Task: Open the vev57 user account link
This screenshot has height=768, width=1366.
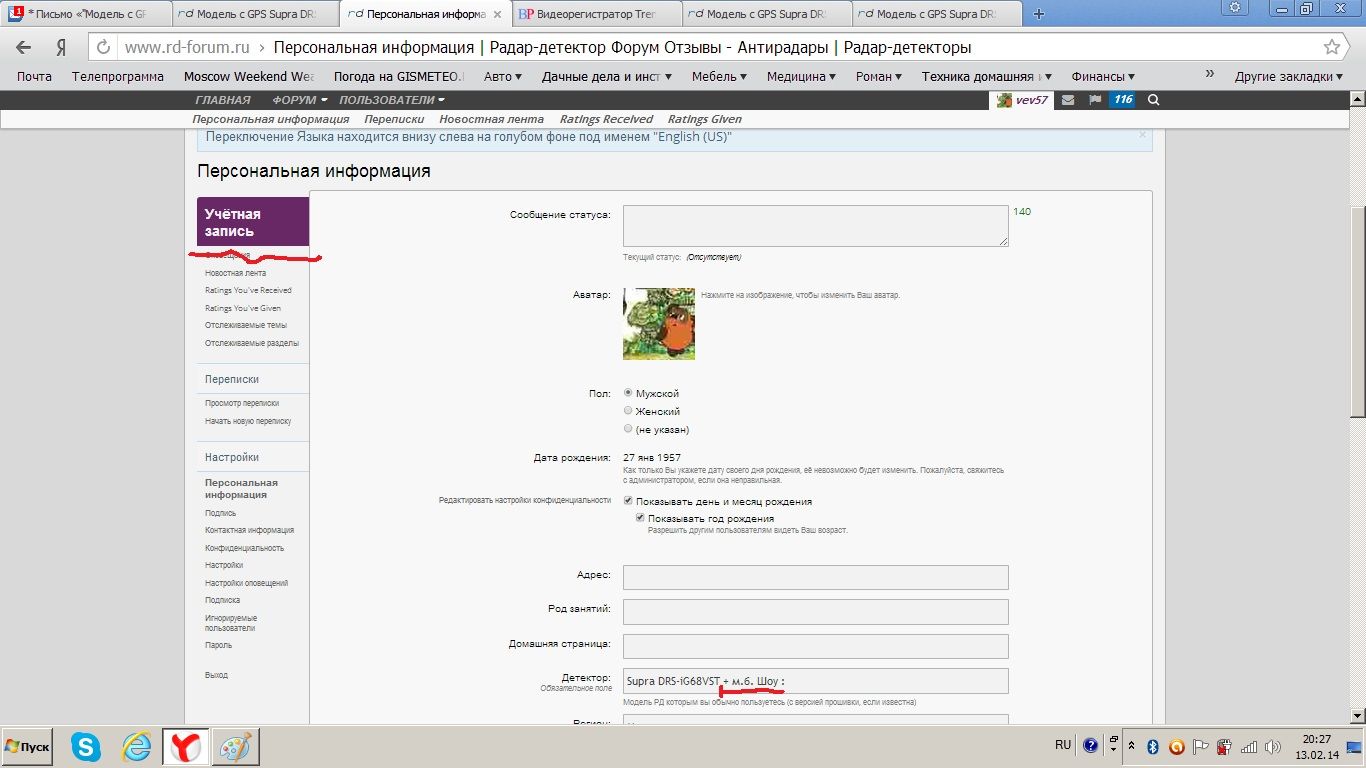Action: pyautogui.click(x=1023, y=100)
